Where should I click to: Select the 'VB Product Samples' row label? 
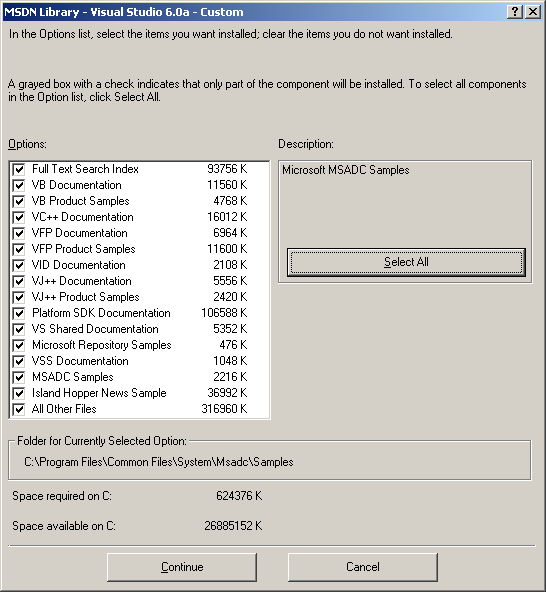tap(80, 201)
